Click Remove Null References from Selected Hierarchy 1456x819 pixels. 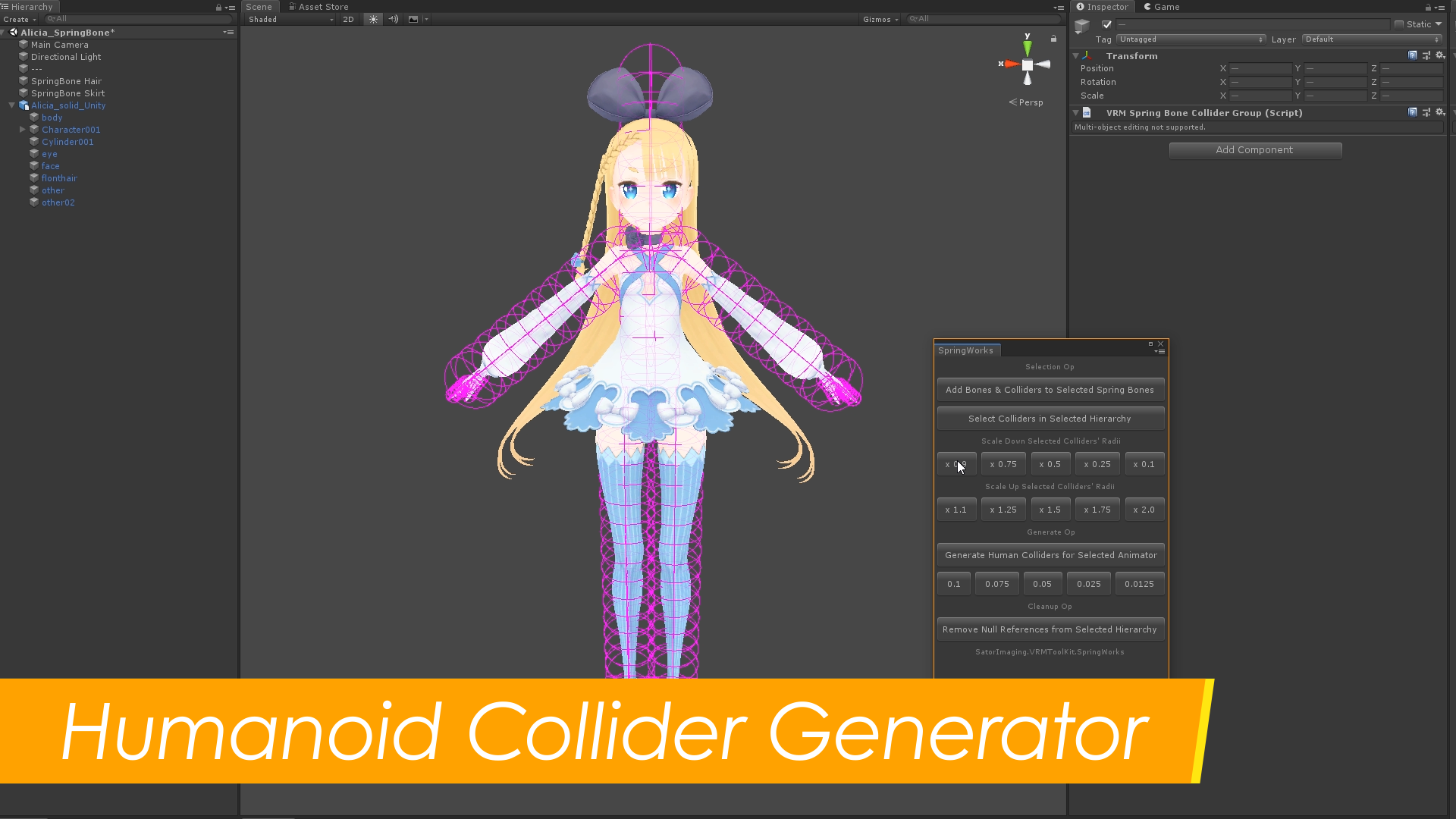point(1050,629)
